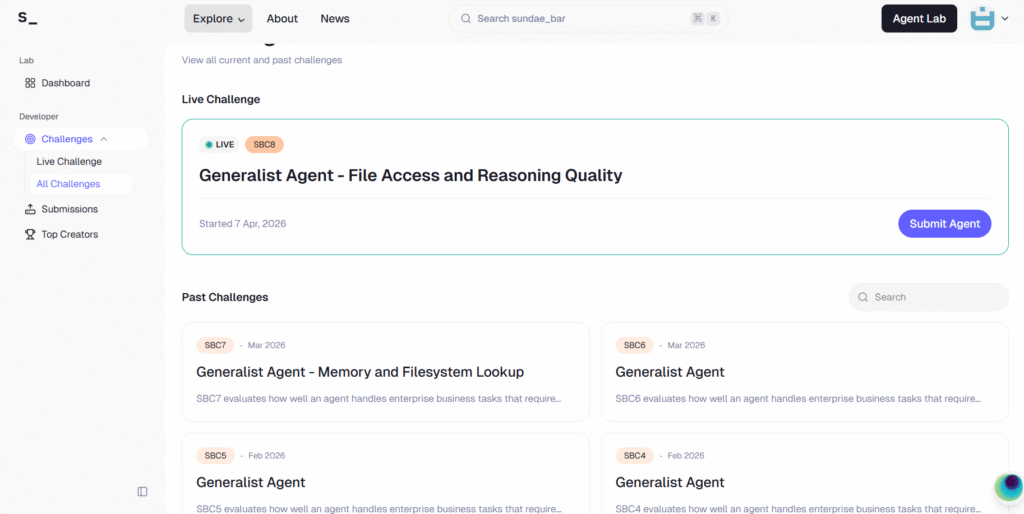Click the Challenges target icon
The height and width of the screenshot is (514, 1024).
coord(30,139)
